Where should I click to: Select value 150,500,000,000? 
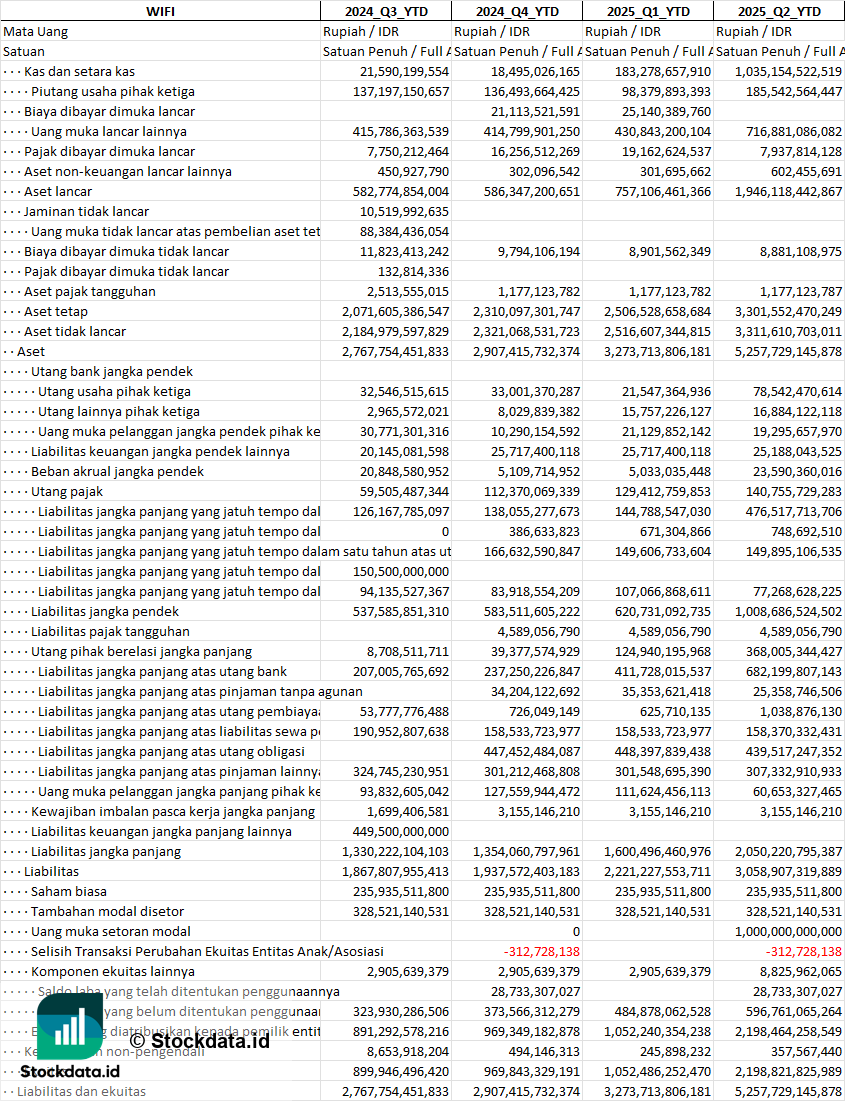coord(400,572)
